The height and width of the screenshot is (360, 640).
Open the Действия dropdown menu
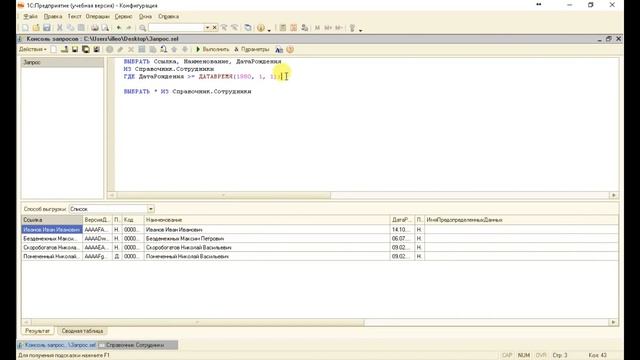(33, 49)
